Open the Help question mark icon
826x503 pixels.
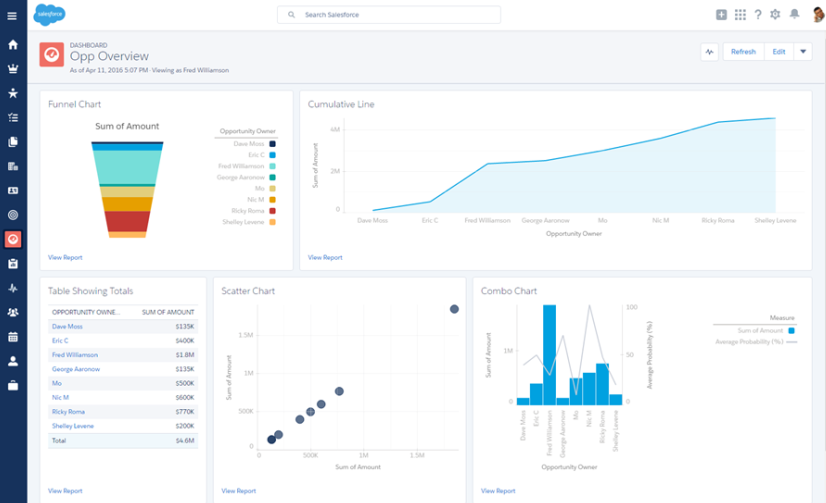coord(758,15)
